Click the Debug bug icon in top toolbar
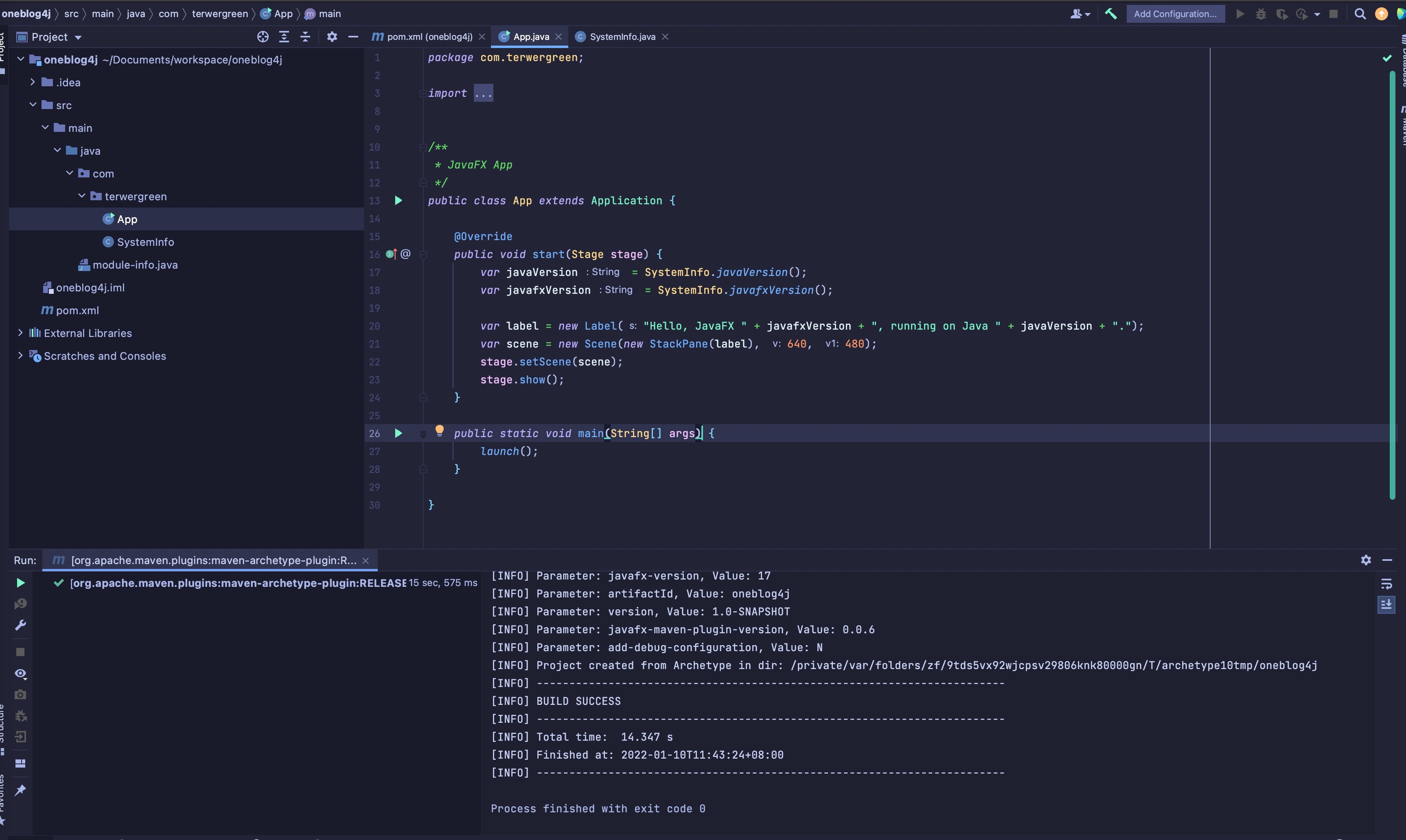Screen dimensions: 1406x840 pos(1261,13)
